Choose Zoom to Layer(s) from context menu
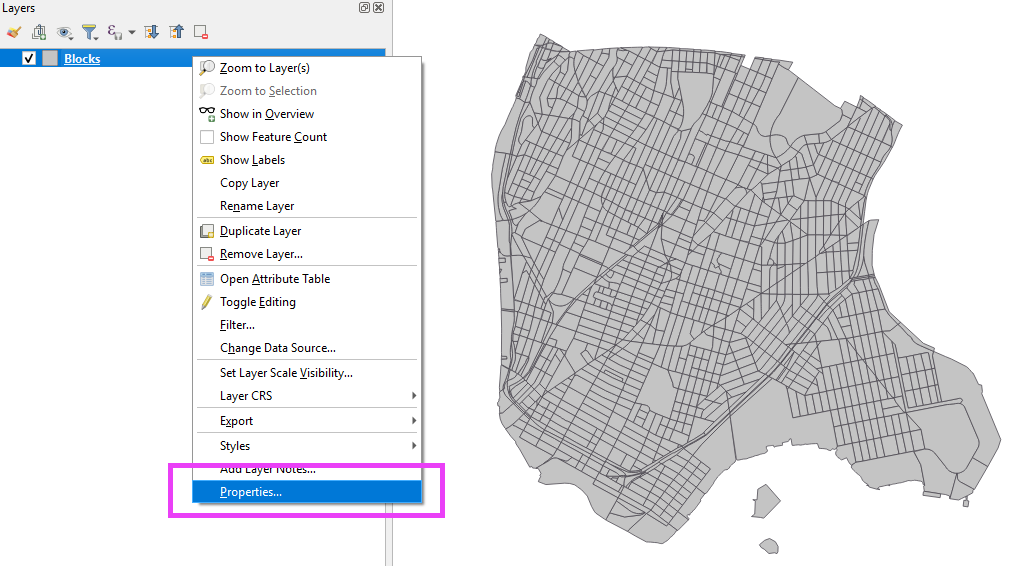 tap(306, 68)
